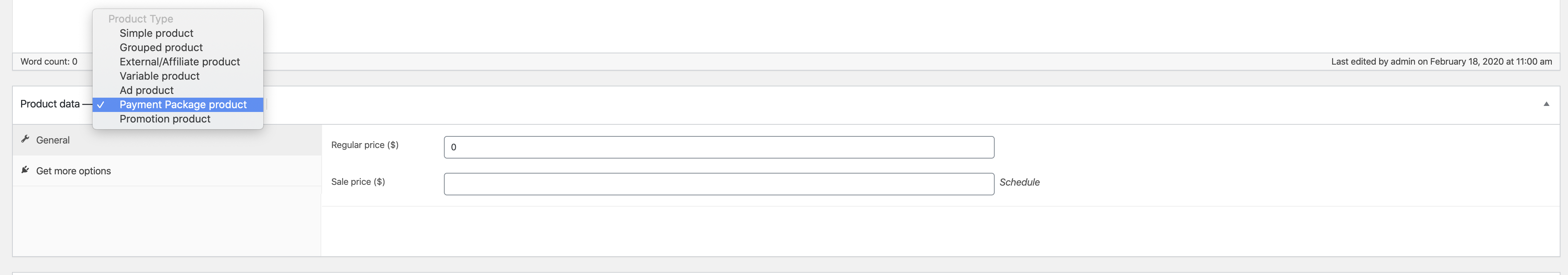Click the Product data panel heading
Viewport: 1568px width, 275px height.
click(x=50, y=104)
